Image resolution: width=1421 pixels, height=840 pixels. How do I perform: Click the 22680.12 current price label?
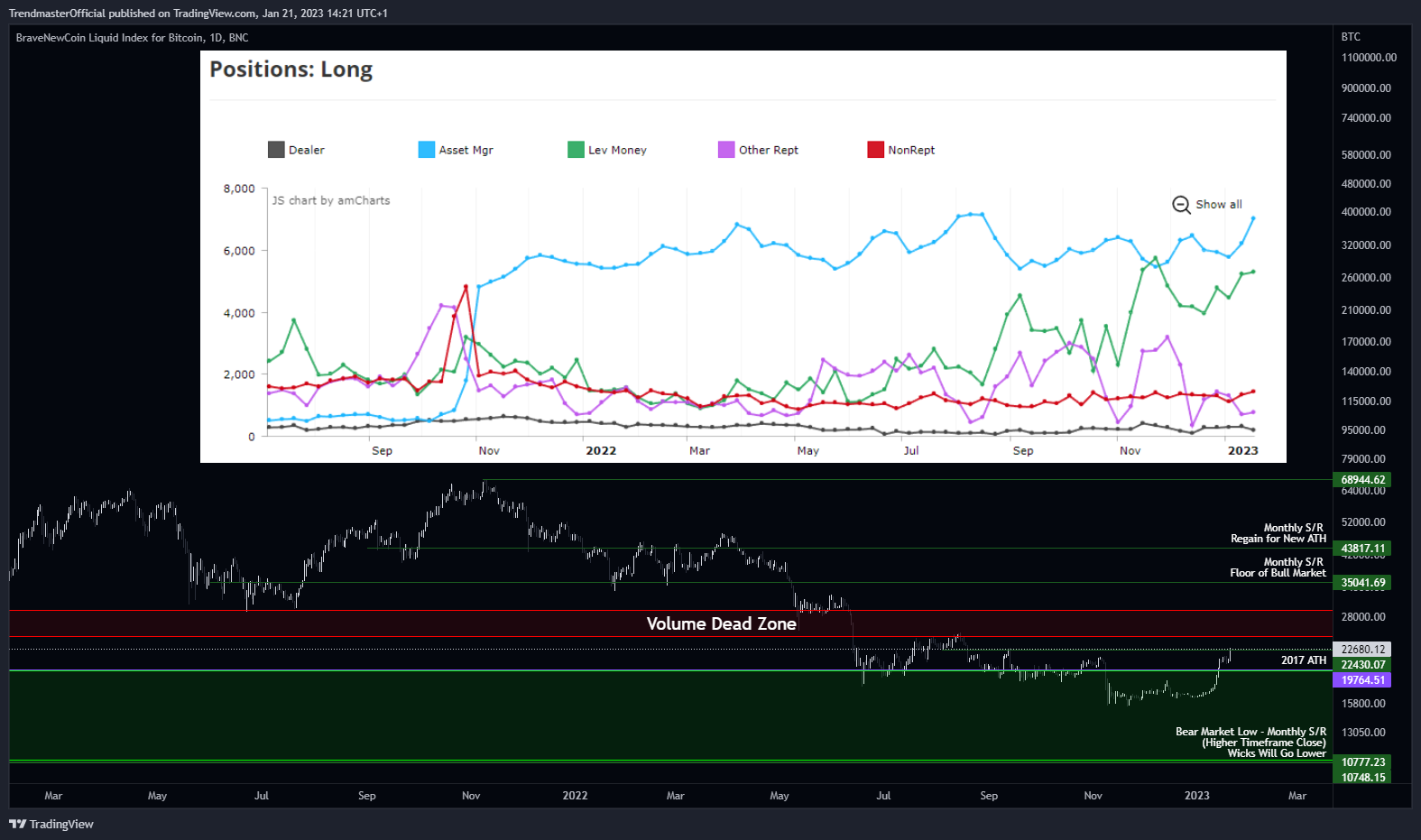point(1362,650)
